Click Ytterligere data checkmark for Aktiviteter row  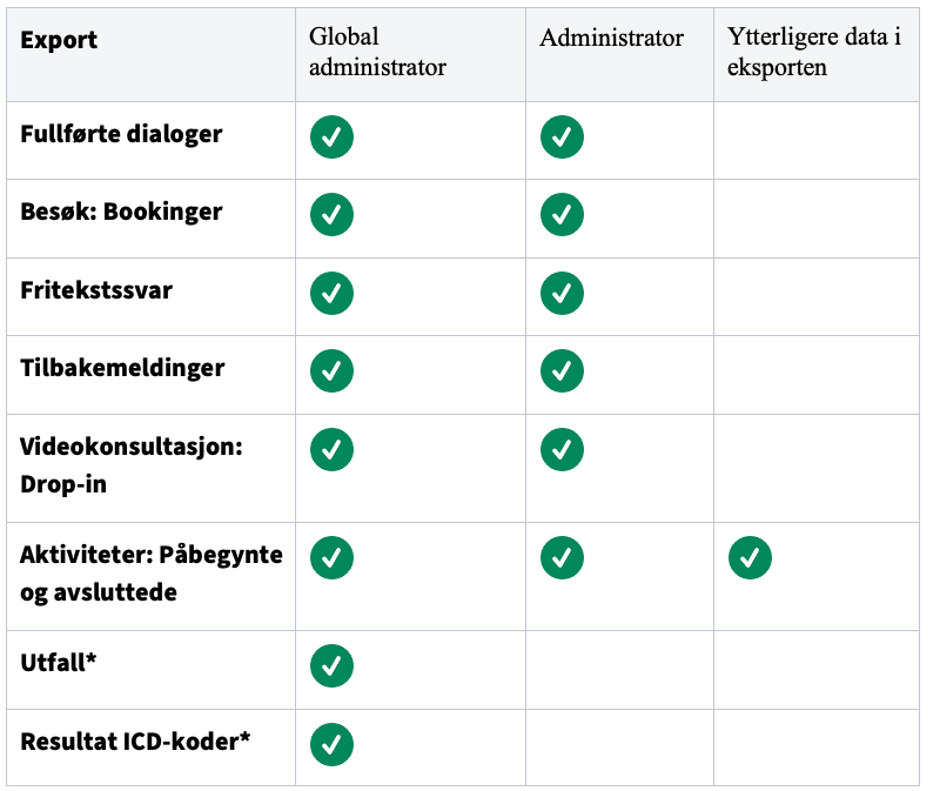point(750,558)
